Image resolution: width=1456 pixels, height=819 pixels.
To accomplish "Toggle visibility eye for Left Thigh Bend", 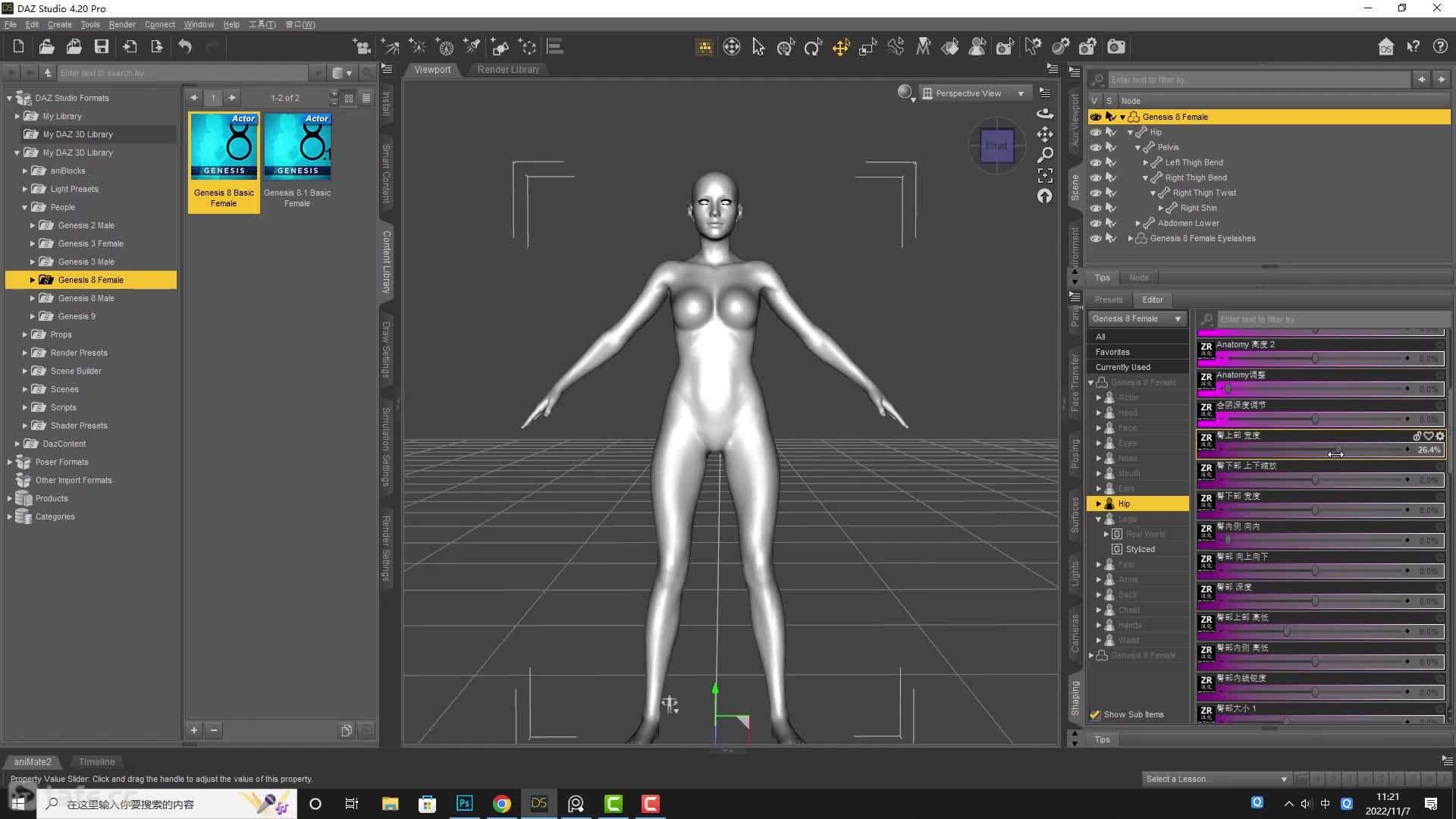I will (1096, 162).
